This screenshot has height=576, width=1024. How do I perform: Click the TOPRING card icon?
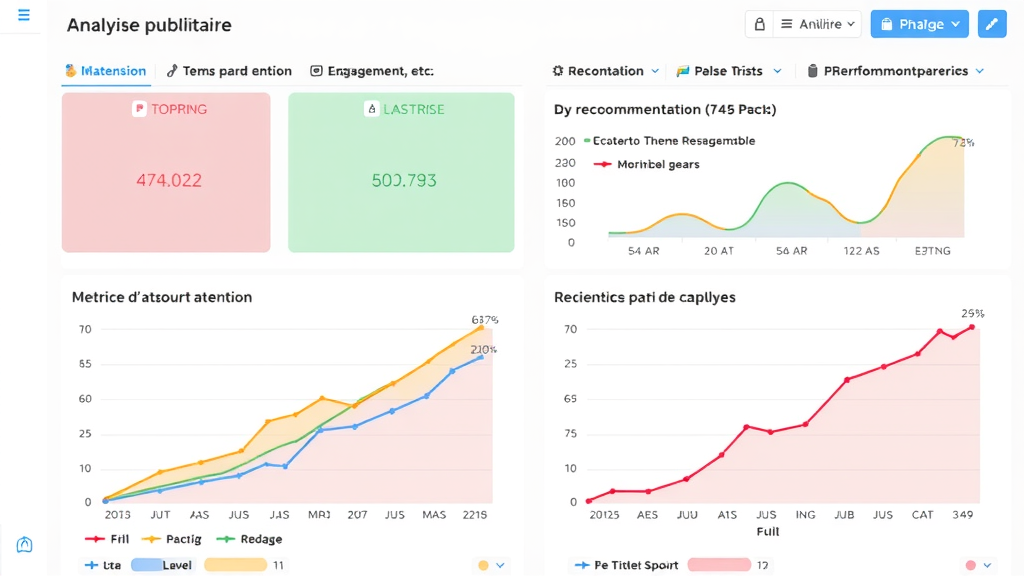point(139,109)
